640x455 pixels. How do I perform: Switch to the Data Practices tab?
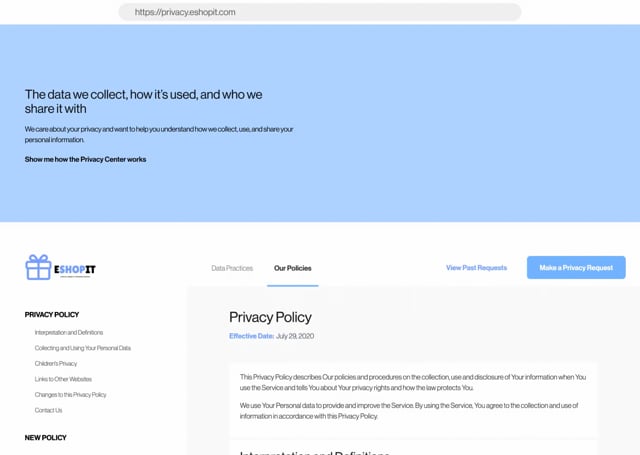[232, 268]
